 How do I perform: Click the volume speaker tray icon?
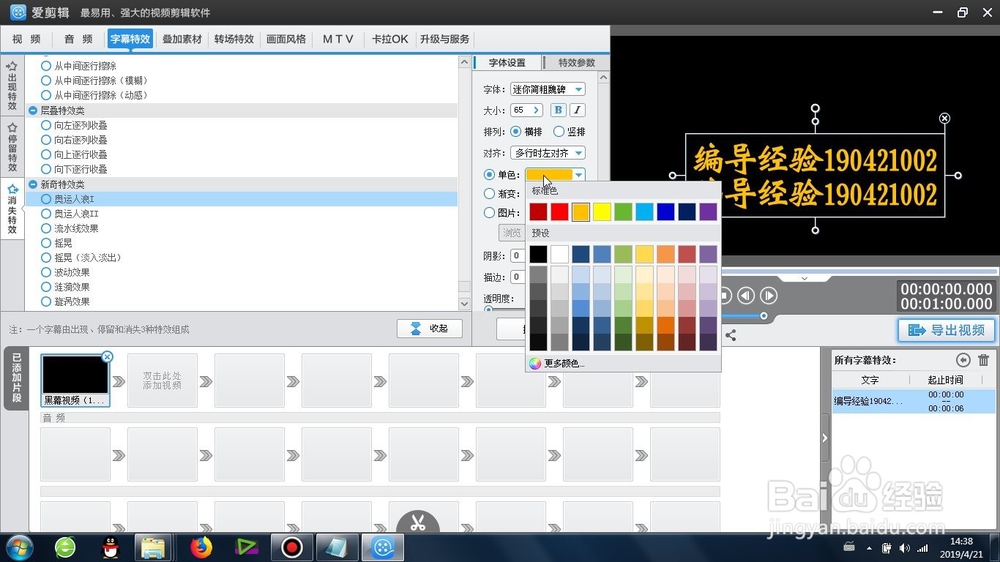tap(904, 548)
